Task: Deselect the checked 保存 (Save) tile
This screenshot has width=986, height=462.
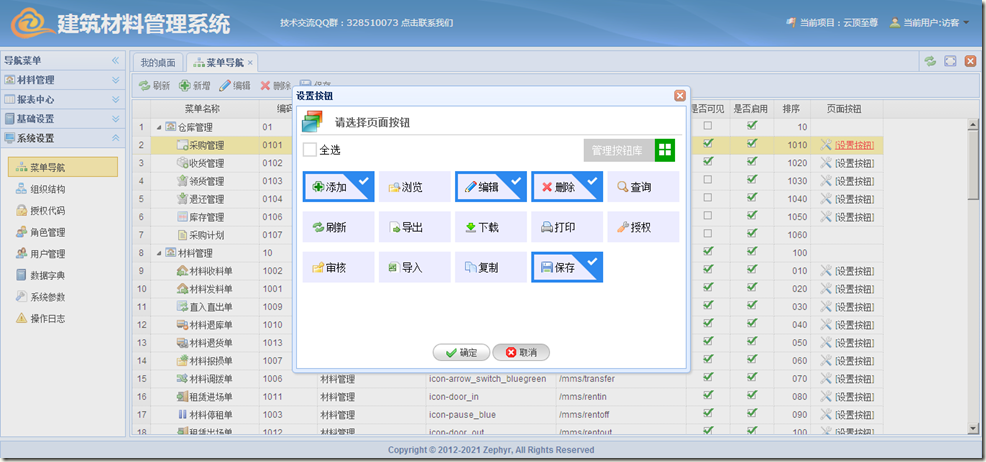Action: click(x=566, y=267)
